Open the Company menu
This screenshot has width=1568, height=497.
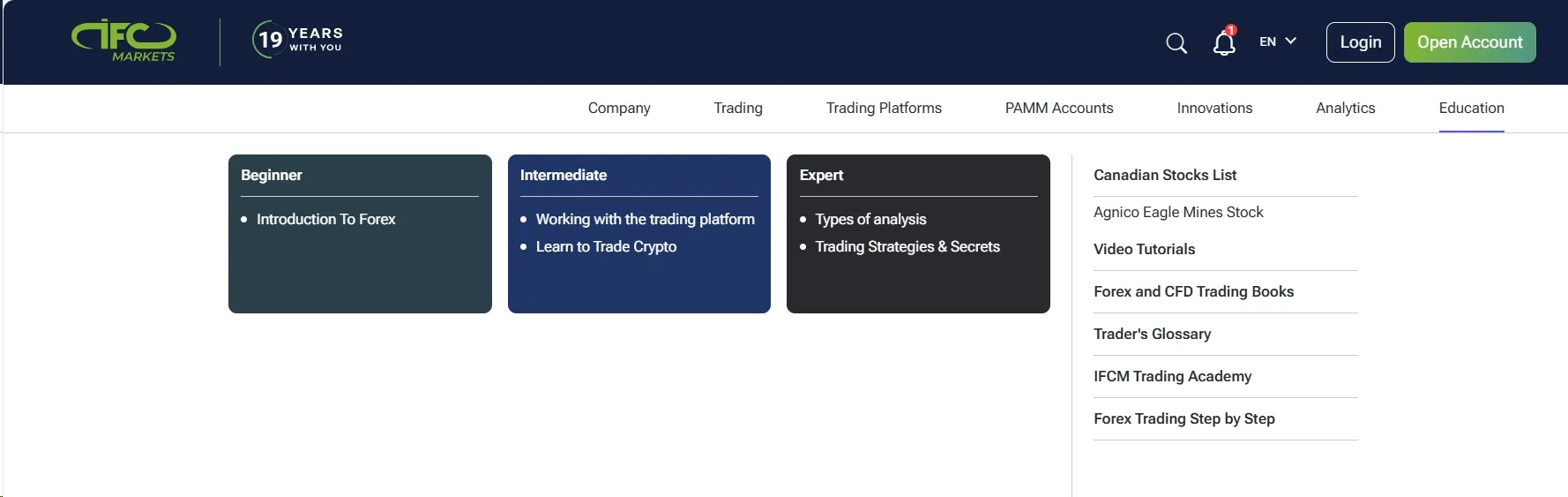(619, 108)
